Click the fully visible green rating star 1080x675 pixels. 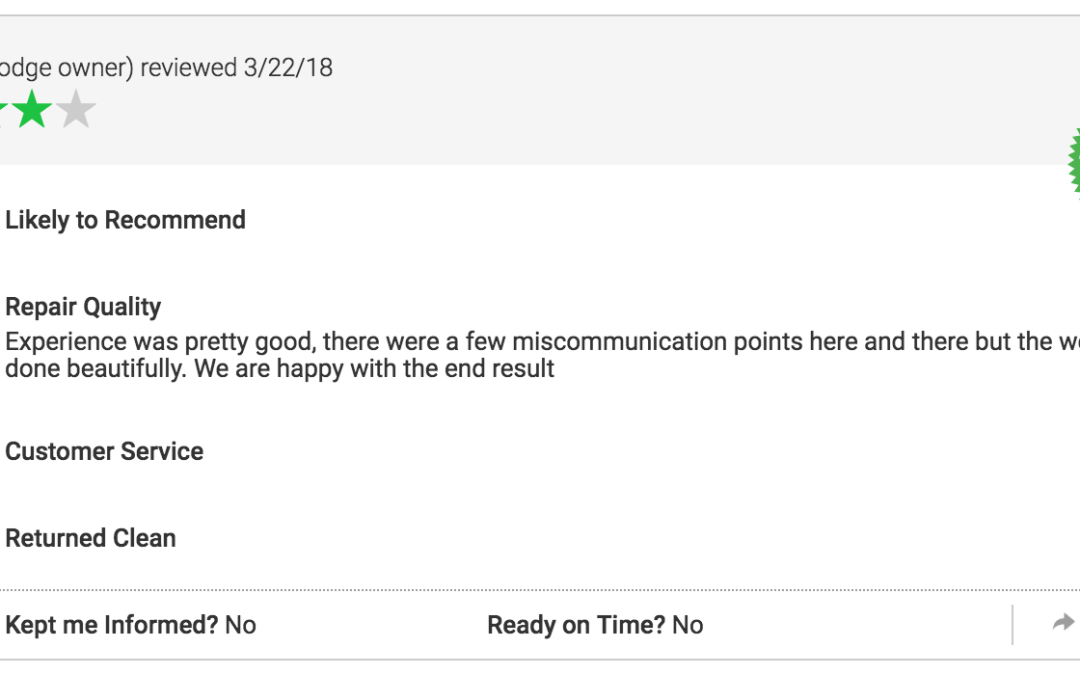[x=32, y=110]
